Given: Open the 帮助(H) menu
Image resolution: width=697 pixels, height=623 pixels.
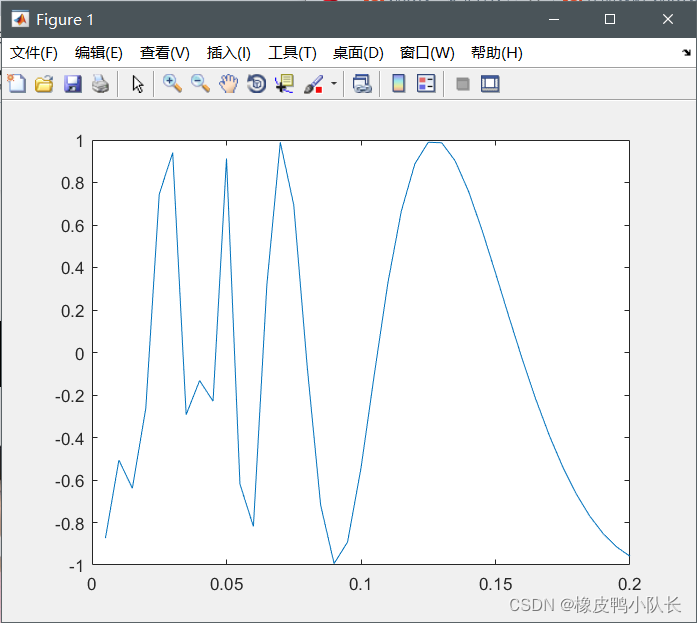Looking at the screenshot, I should 497,53.
